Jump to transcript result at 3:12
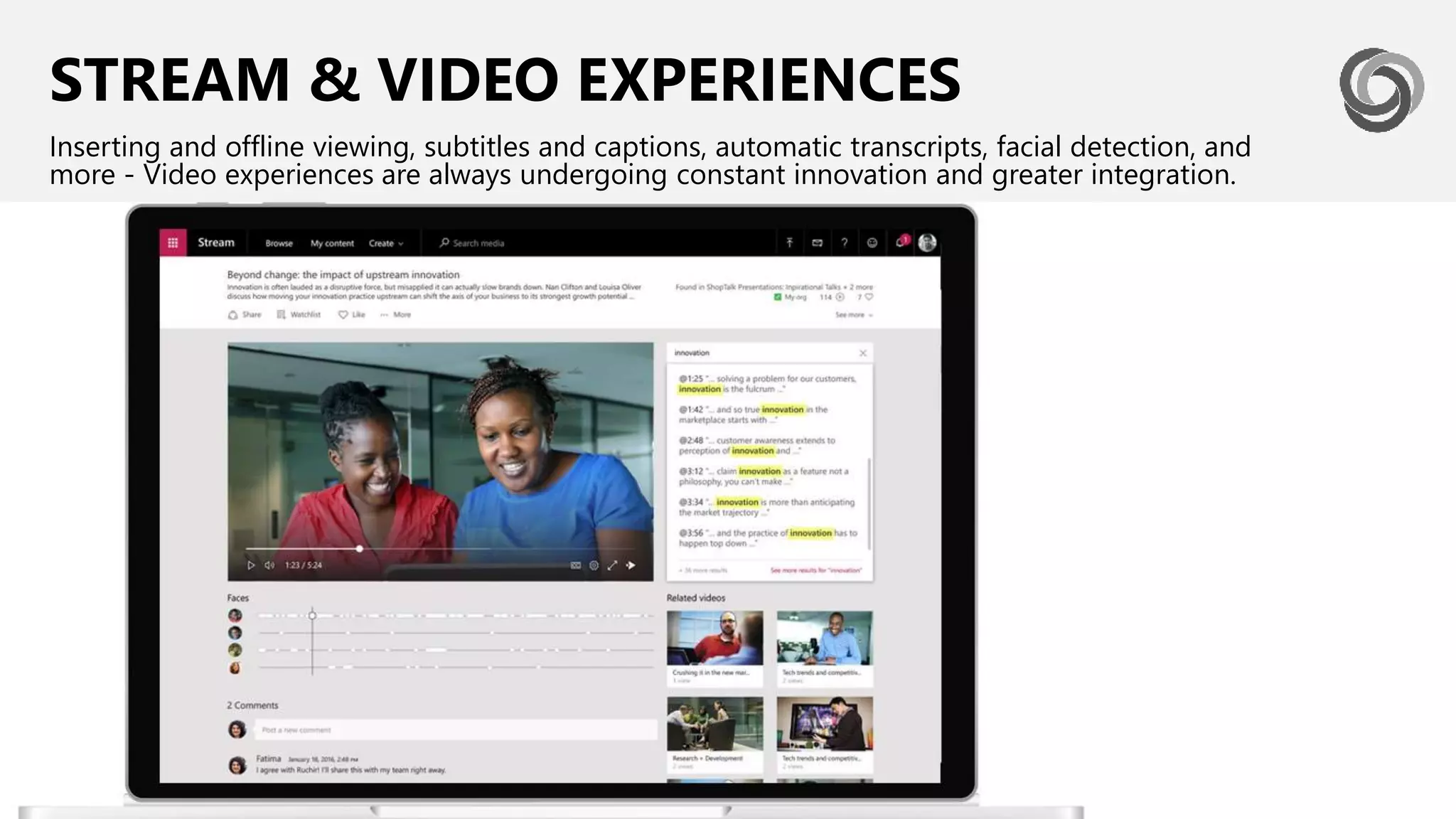 tap(764, 476)
